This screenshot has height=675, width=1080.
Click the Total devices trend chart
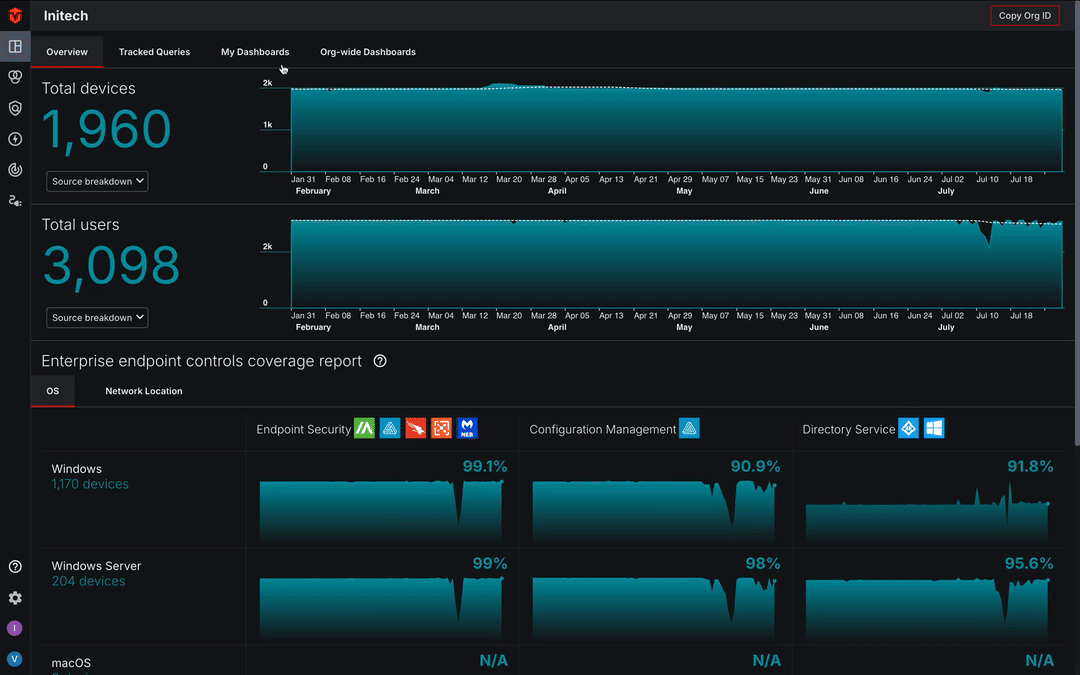point(676,129)
